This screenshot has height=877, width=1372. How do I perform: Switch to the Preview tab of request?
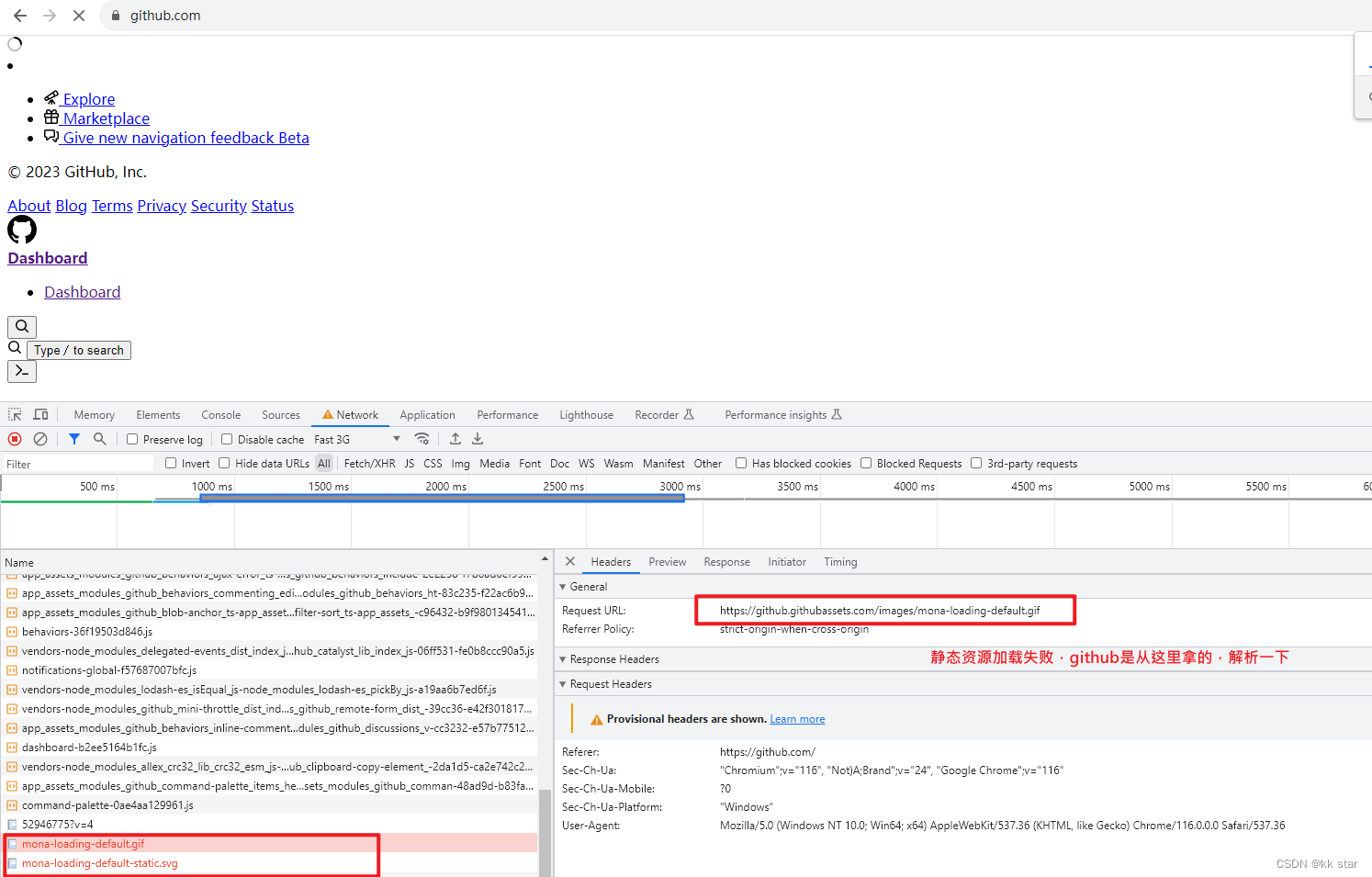pos(668,562)
